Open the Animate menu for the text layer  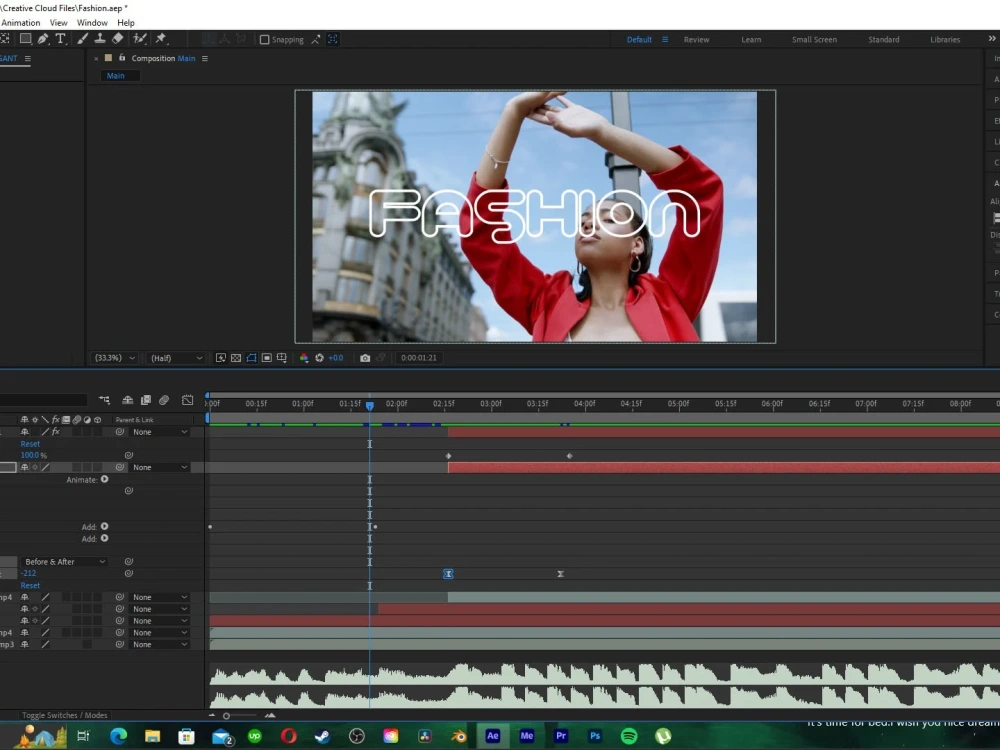click(104, 479)
